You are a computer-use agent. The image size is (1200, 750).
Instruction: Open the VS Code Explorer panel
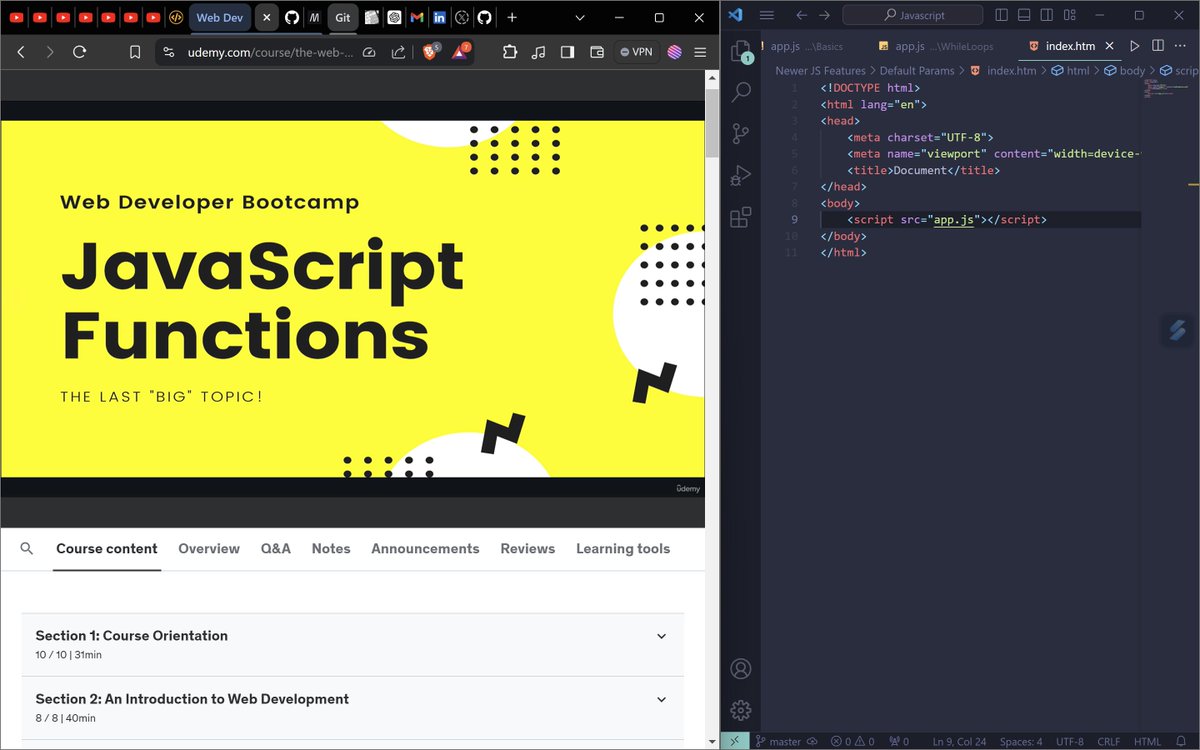pos(741,52)
